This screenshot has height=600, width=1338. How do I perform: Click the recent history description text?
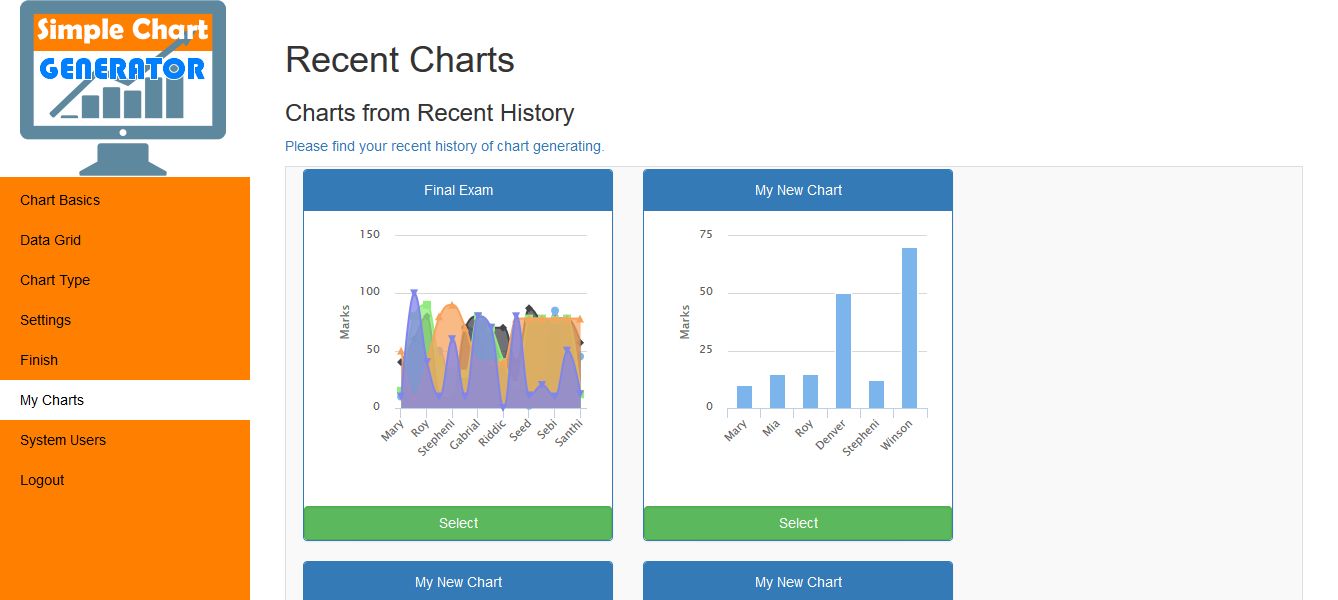(444, 146)
